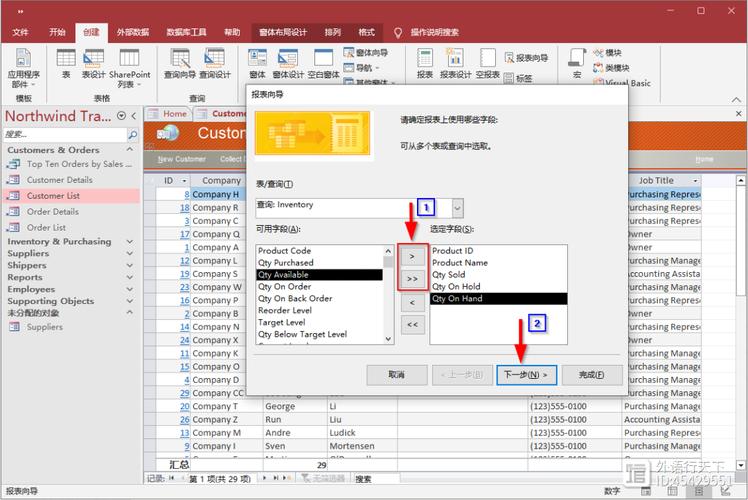748x500 pixels.
Task: Add all fields with the >> button
Action: point(412,278)
